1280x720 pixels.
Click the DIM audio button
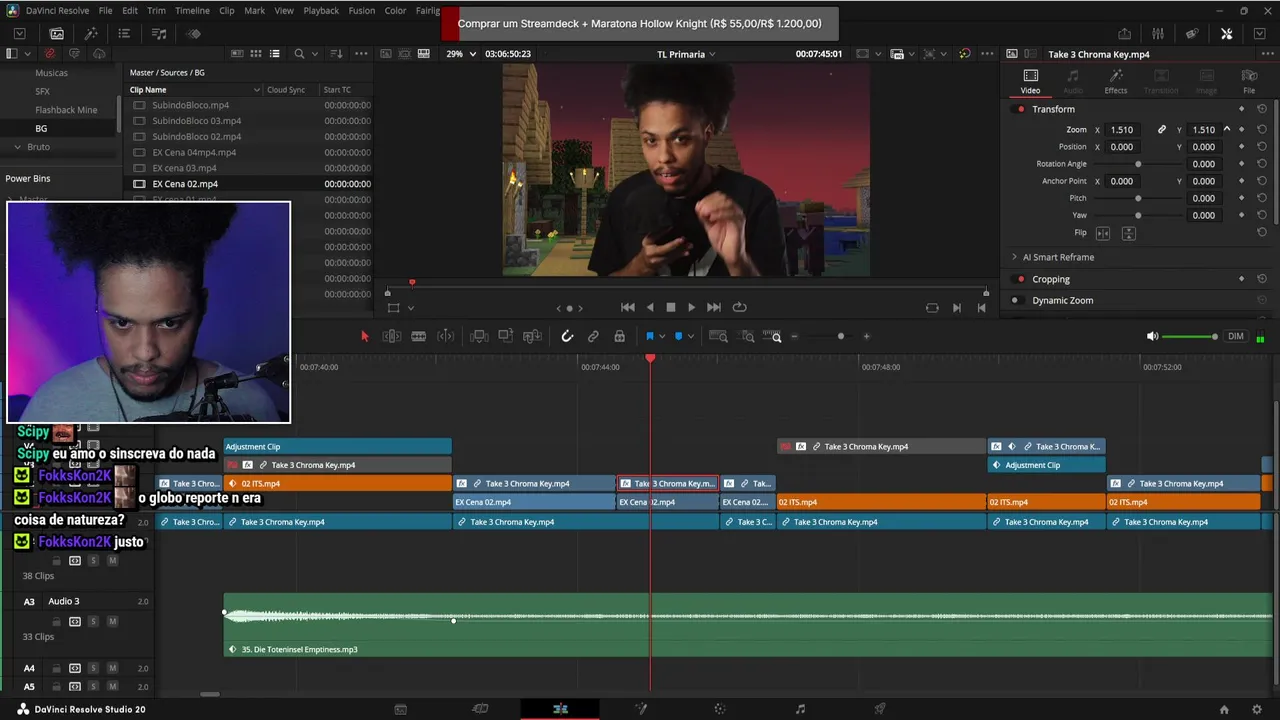pyautogui.click(x=1236, y=336)
